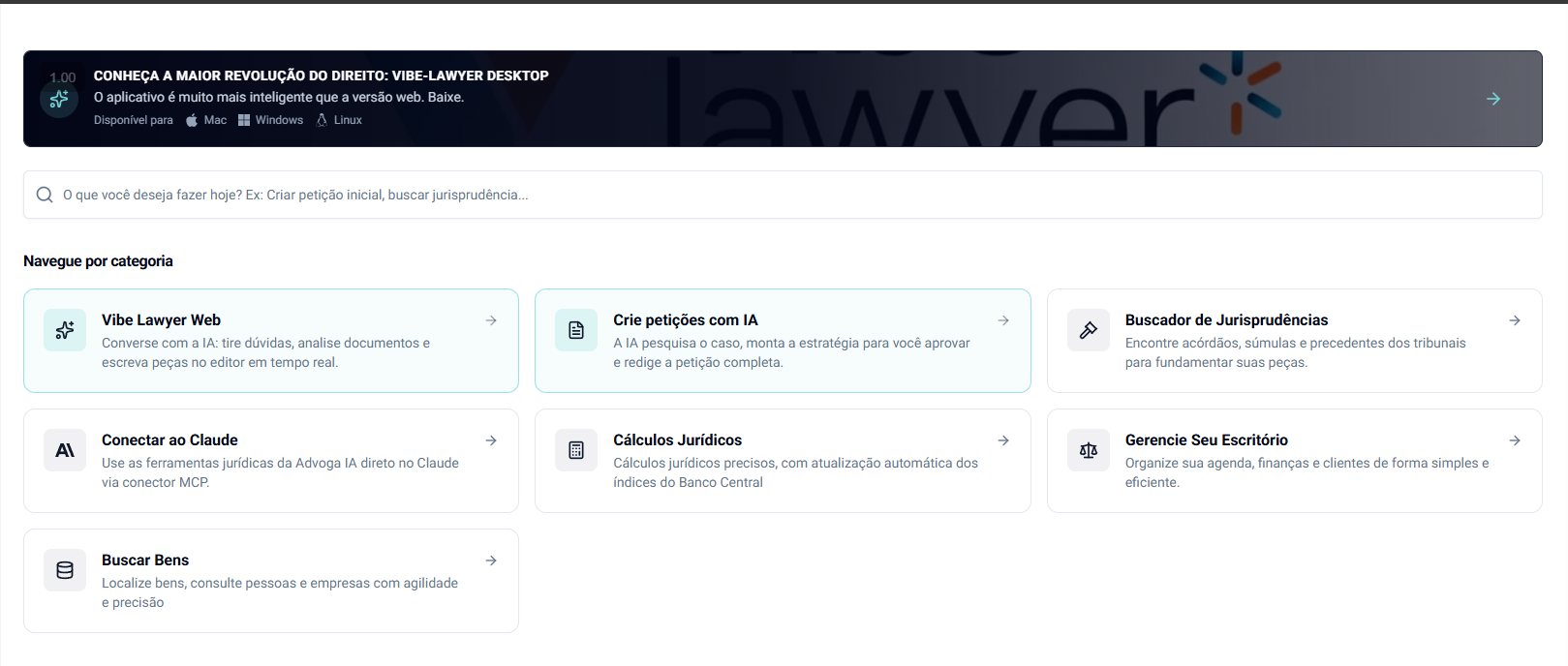
Task: Open the Gerencie Seu Escritório title
Action: coord(1206,440)
